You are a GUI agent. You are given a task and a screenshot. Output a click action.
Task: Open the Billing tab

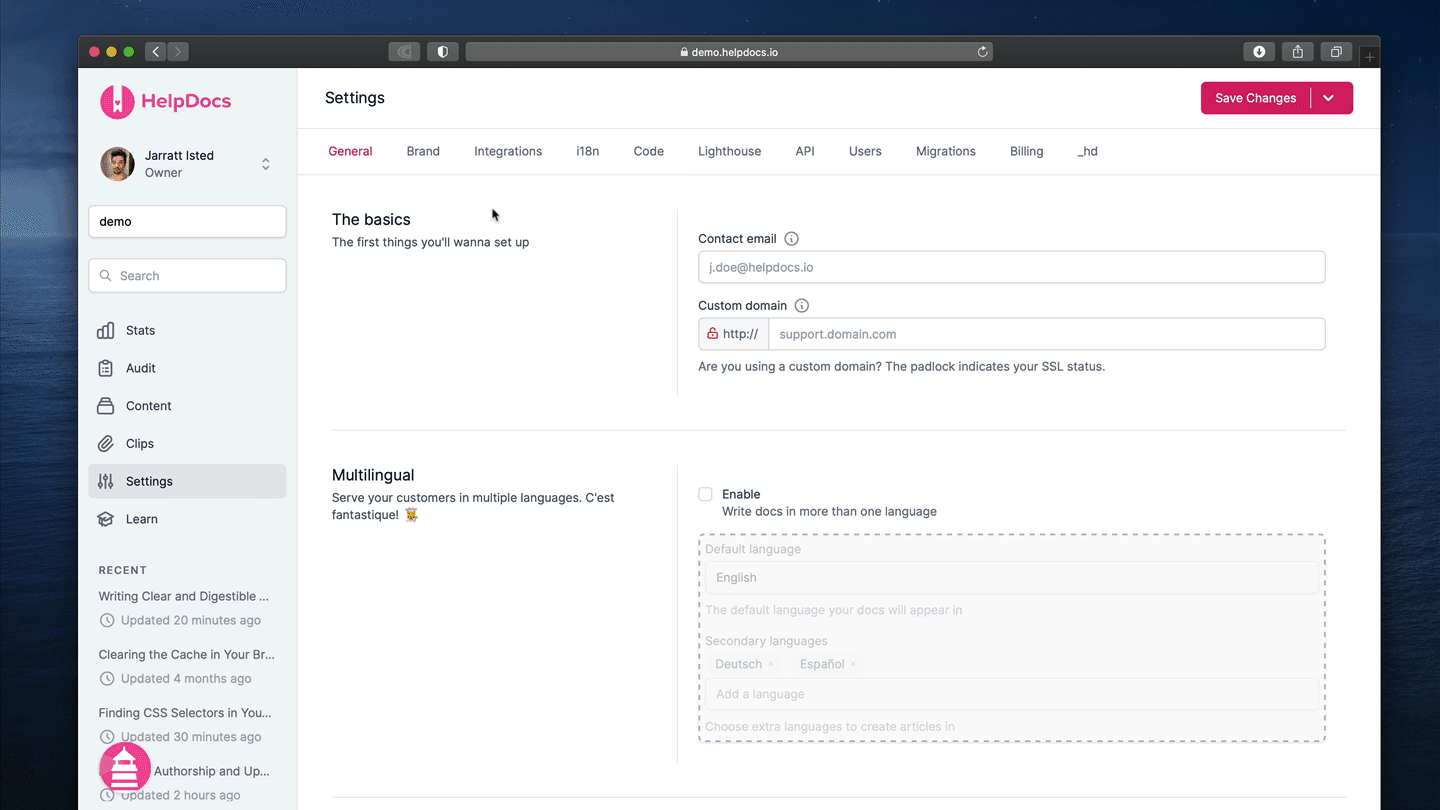tap(1027, 152)
